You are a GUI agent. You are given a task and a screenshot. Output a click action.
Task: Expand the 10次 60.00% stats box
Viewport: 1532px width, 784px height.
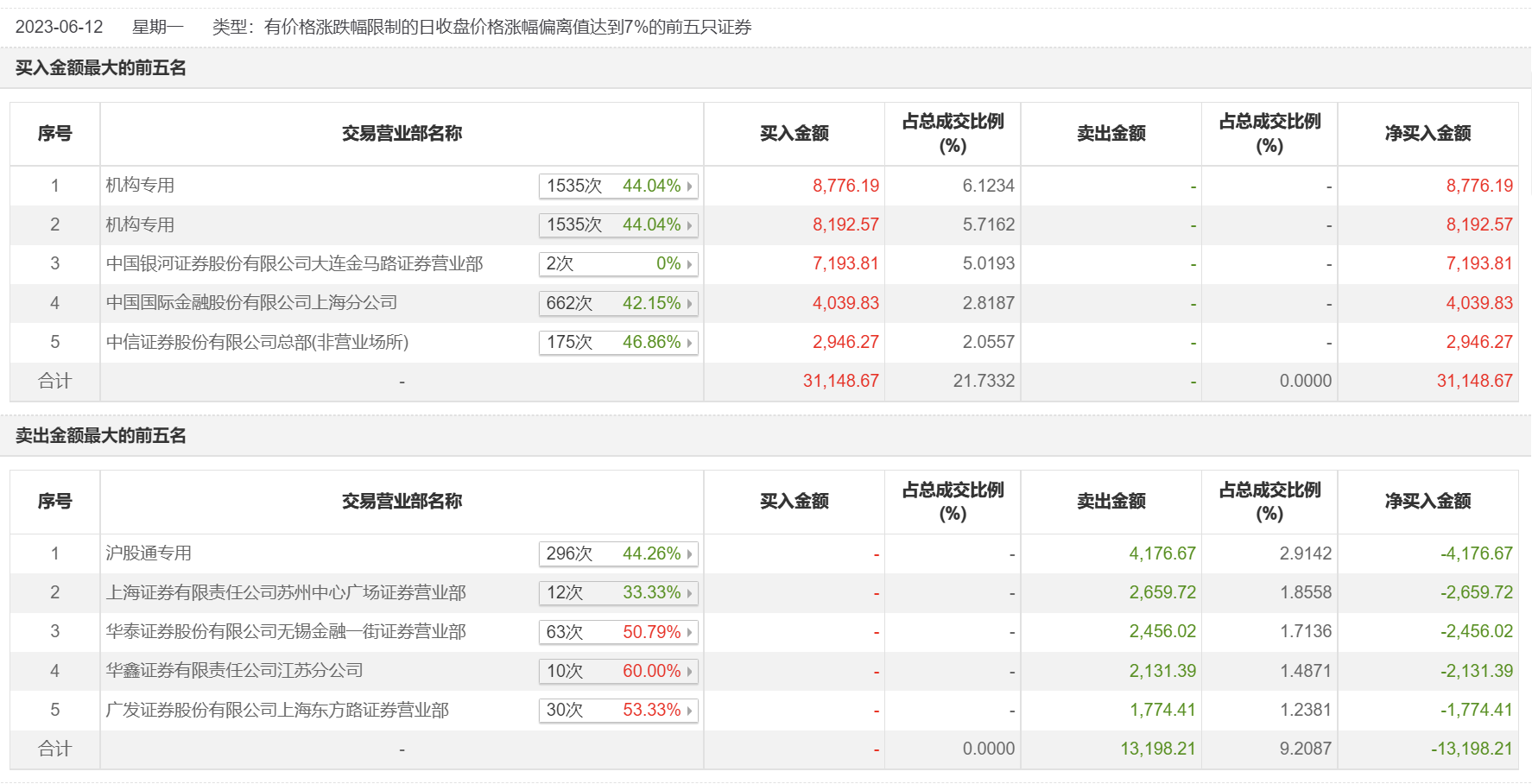point(618,671)
